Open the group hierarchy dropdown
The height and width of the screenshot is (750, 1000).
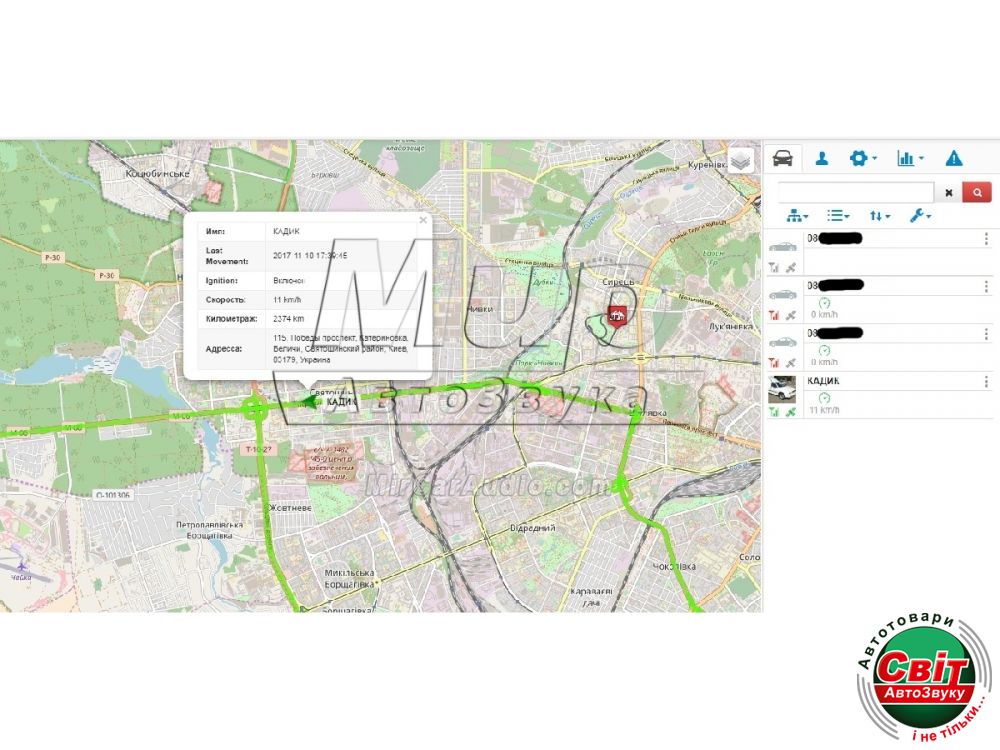pos(798,216)
